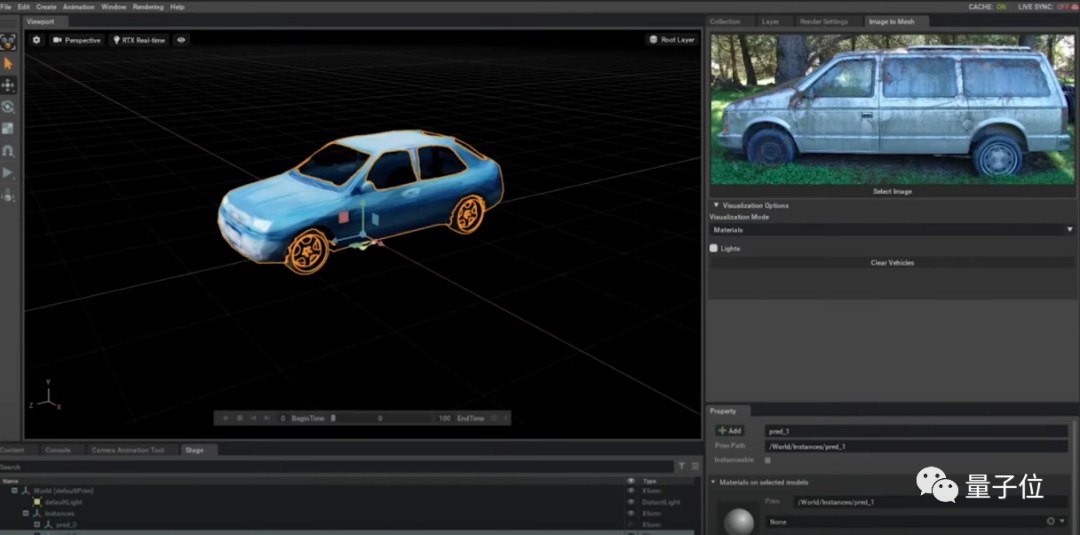Image resolution: width=1080 pixels, height=535 pixels.
Task: Open the Visualization Mode Materials dropdown
Action: 892,229
